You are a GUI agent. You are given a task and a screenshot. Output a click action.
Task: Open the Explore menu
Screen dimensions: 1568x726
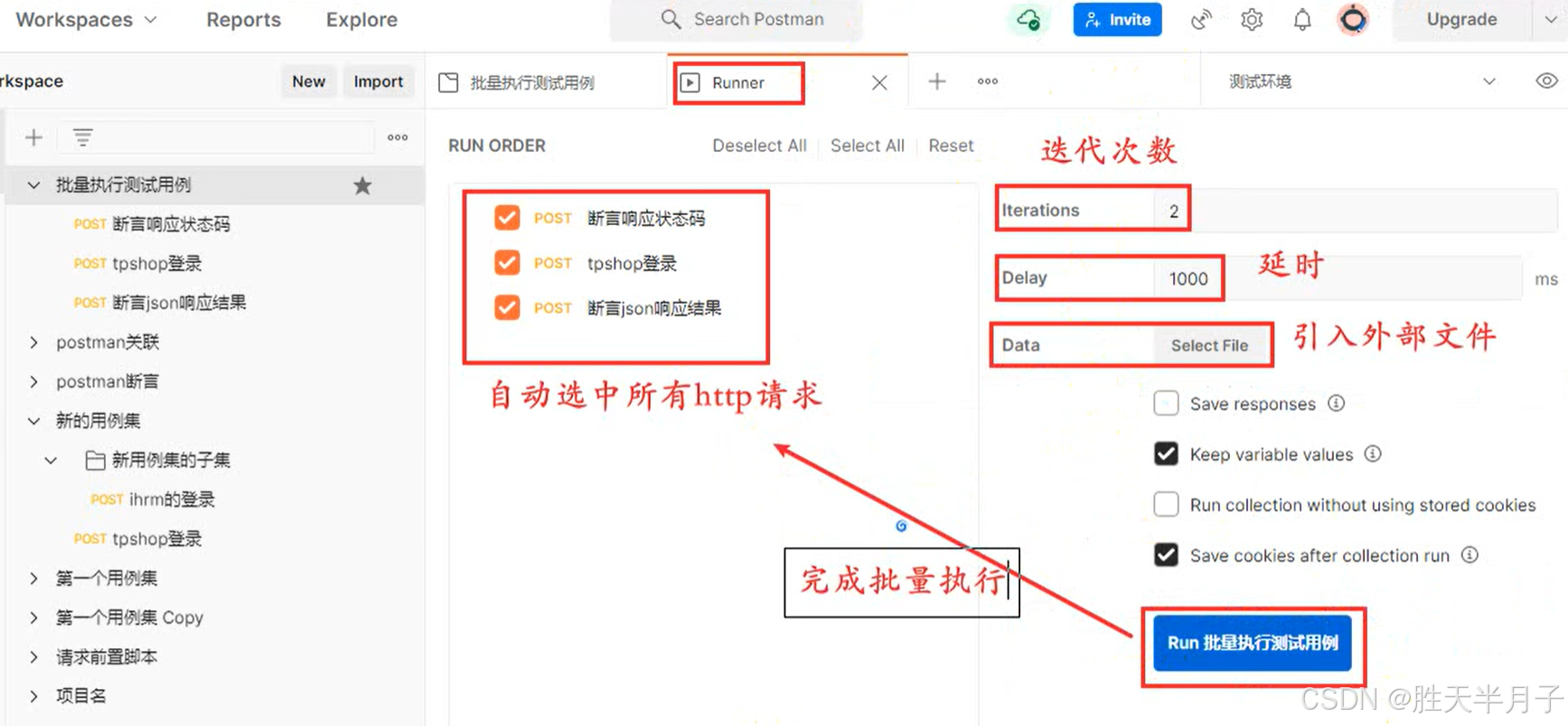(x=361, y=20)
